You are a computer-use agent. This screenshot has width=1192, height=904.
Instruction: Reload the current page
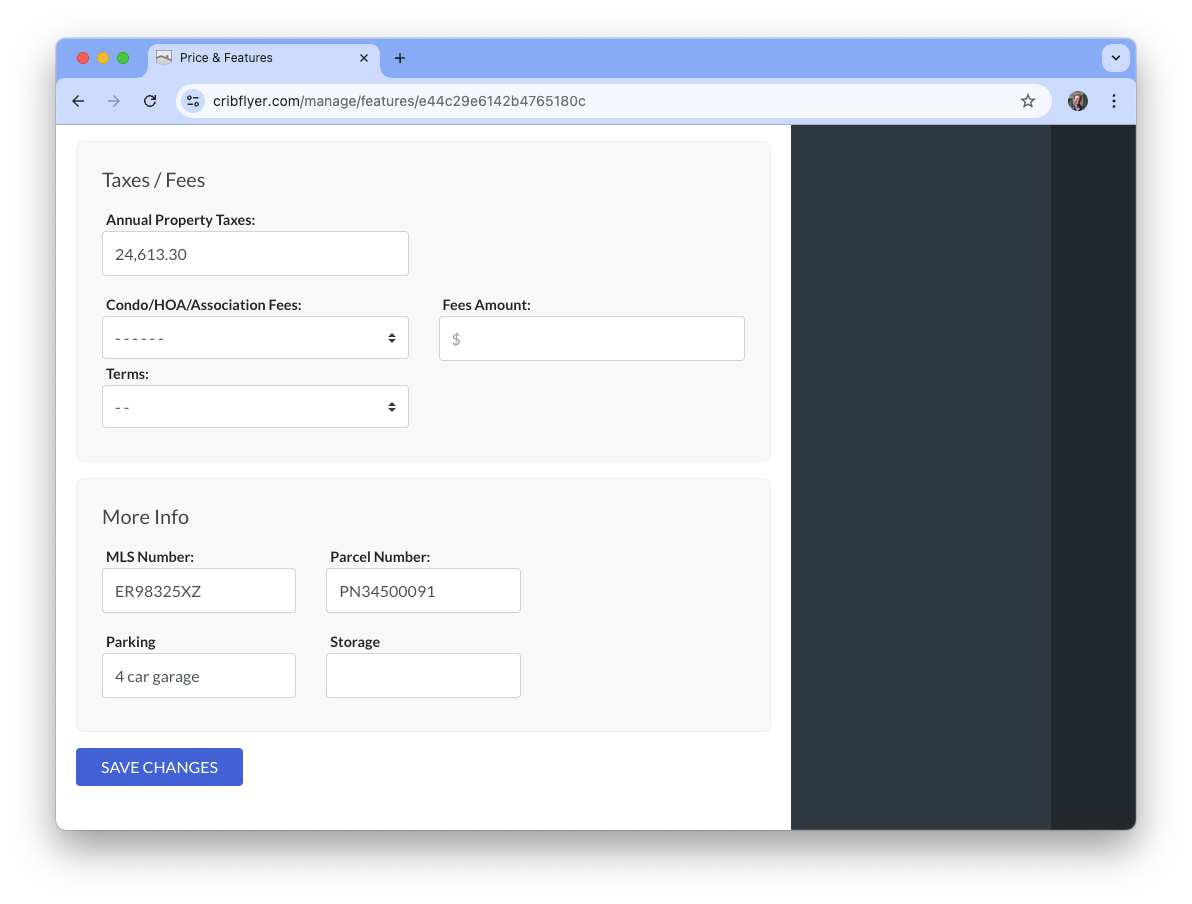(150, 101)
